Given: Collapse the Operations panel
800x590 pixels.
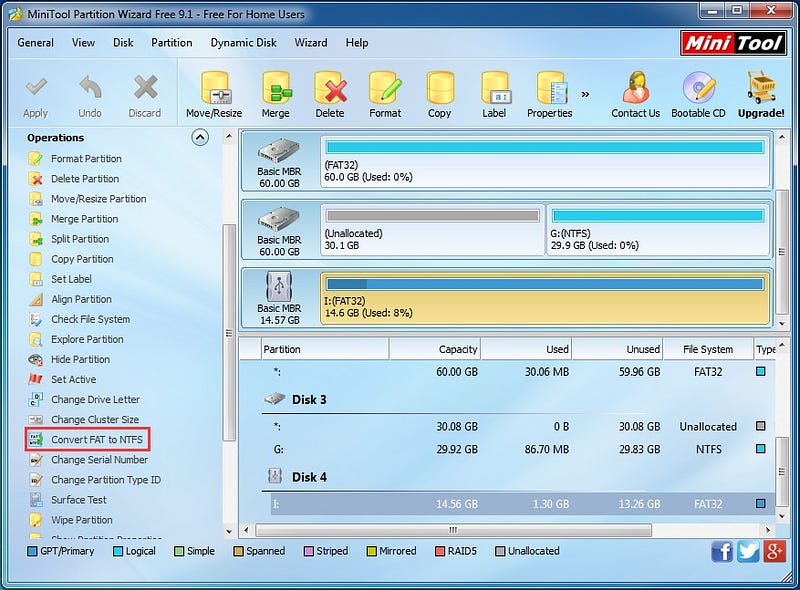Looking at the screenshot, I should pos(200,137).
